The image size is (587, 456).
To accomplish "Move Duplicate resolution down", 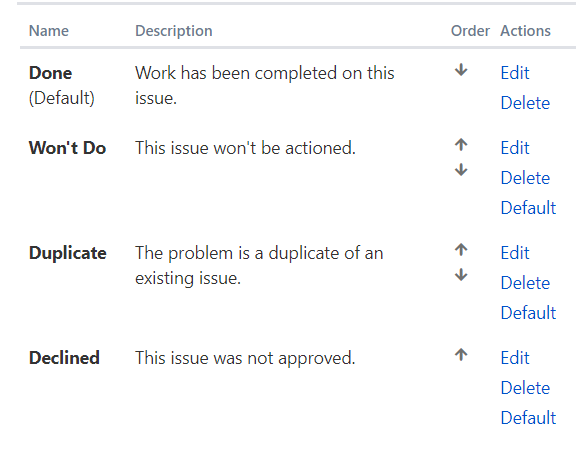I will coord(461,275).
